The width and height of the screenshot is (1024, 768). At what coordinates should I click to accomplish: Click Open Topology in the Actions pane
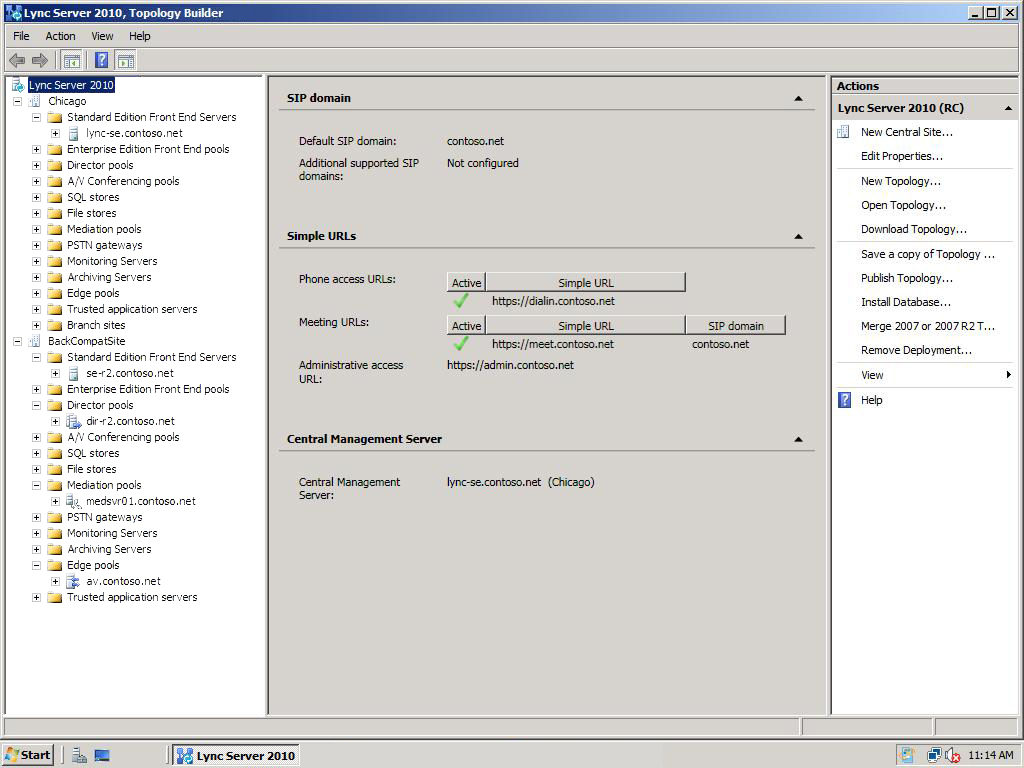[903, 205]
